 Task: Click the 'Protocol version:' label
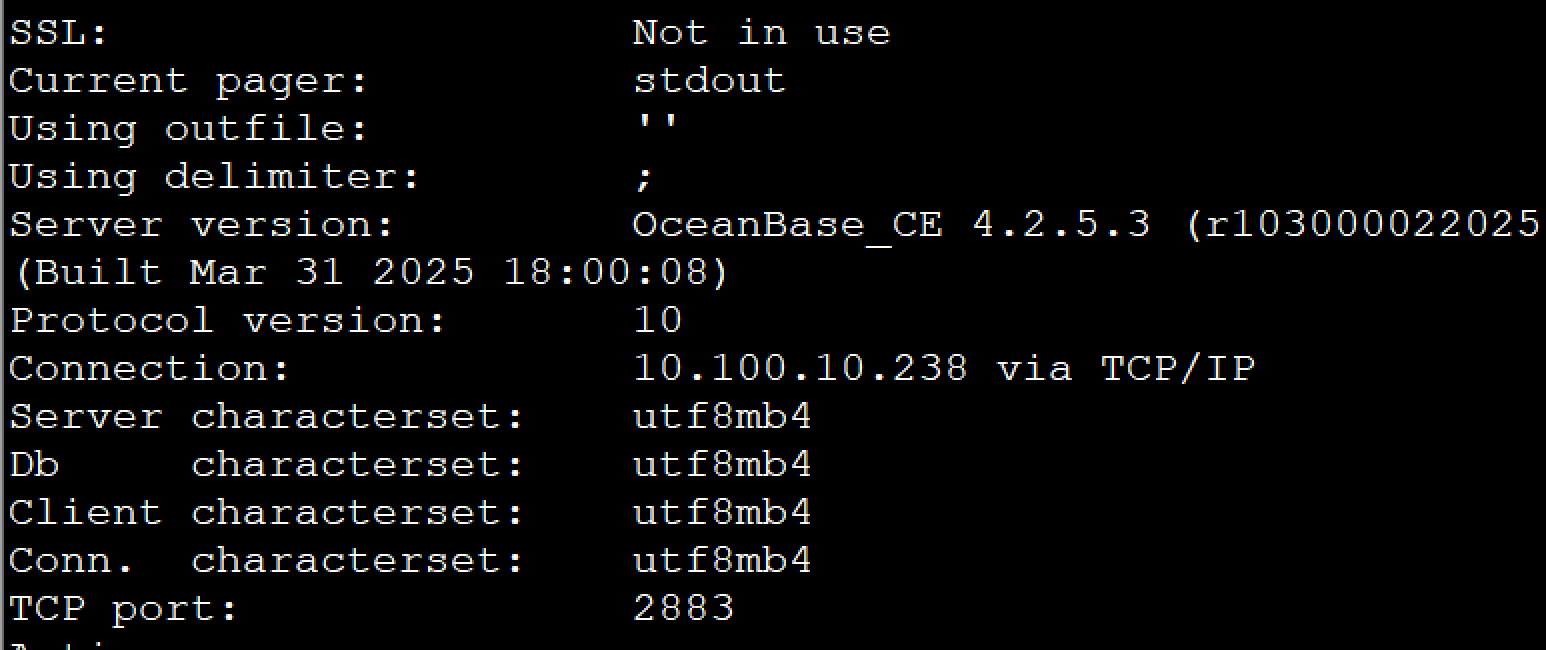pos(227,321)
